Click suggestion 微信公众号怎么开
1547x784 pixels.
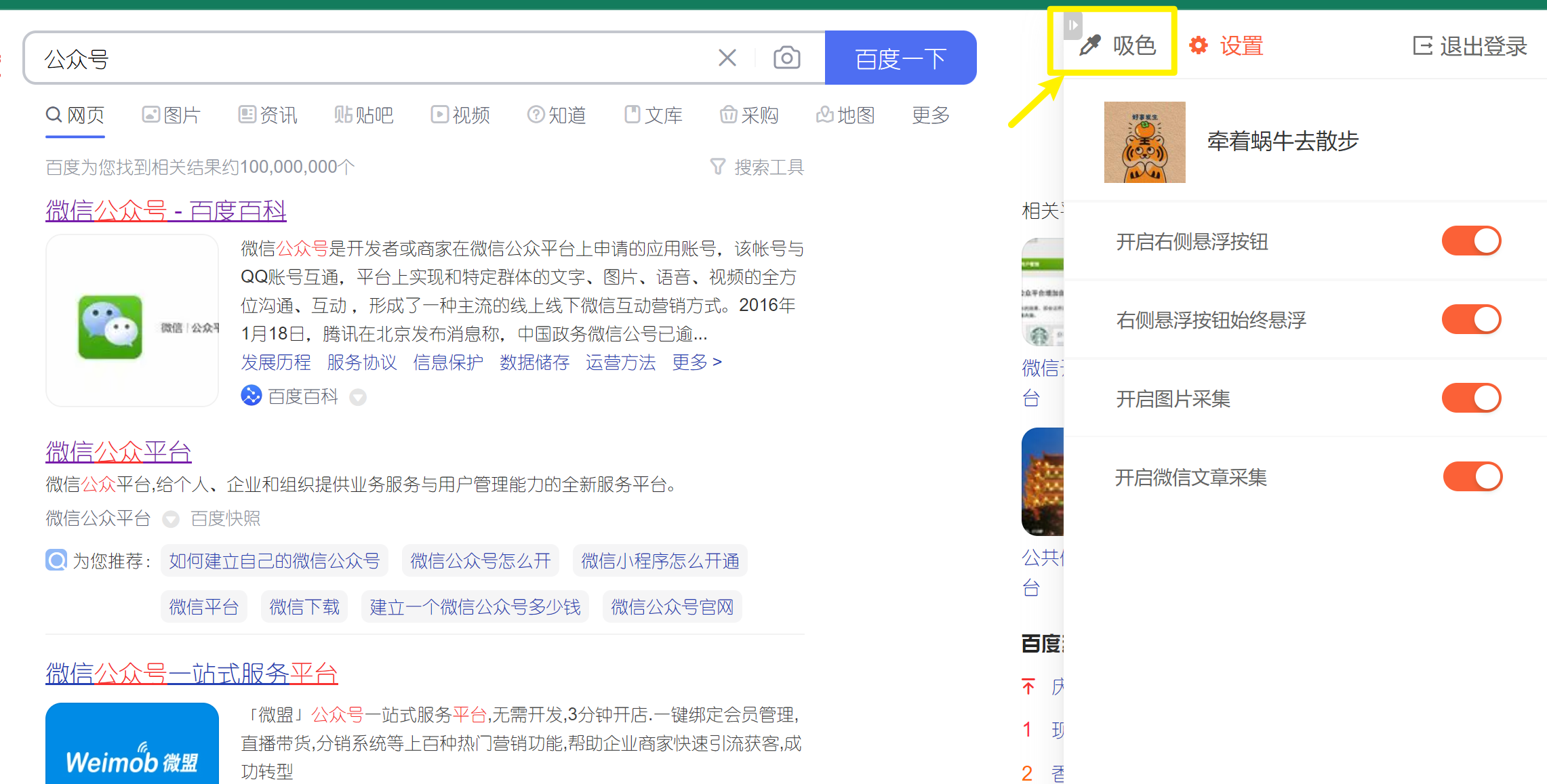pos(481,560)
